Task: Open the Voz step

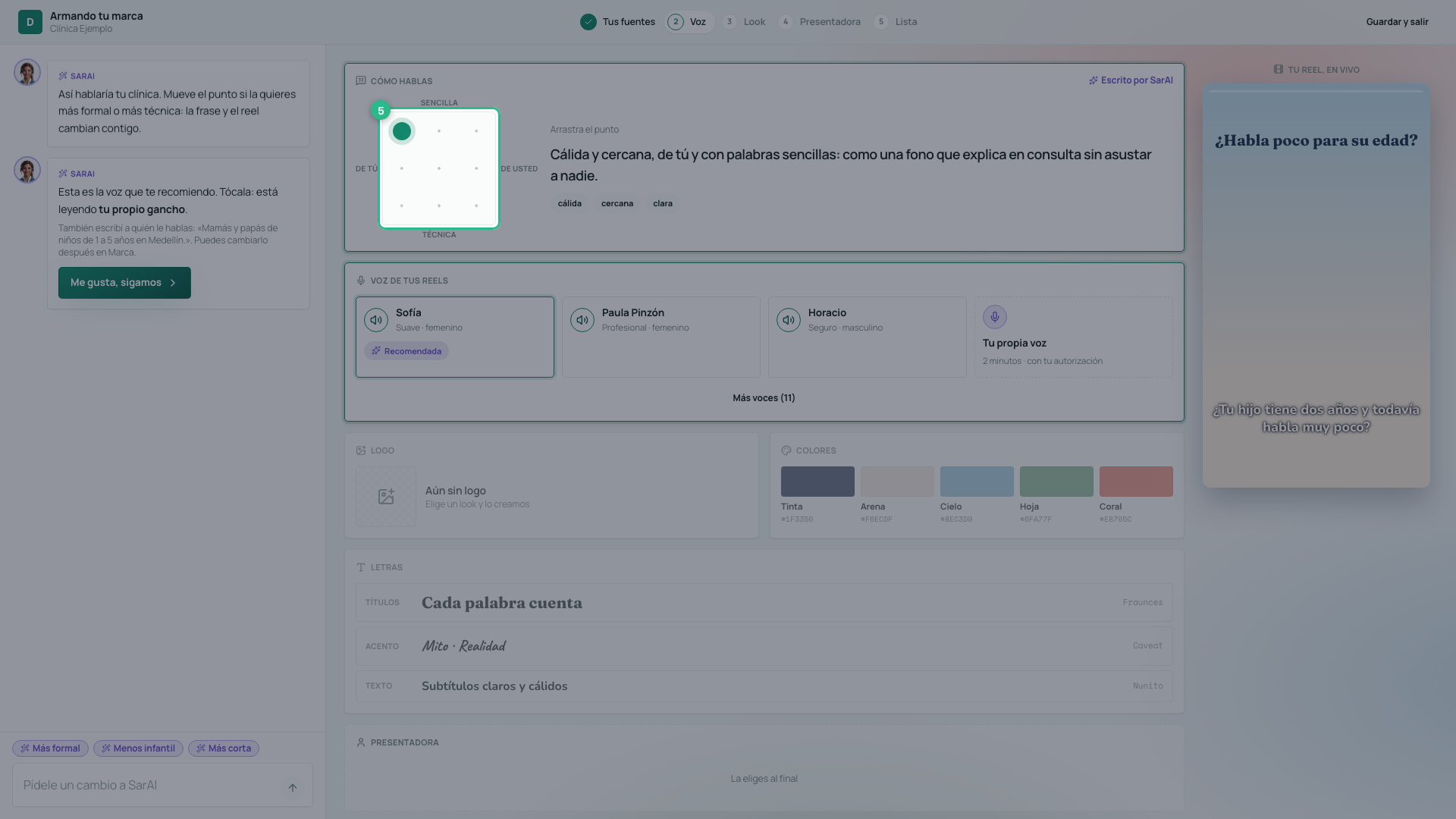Action: (x=689, y=22)
